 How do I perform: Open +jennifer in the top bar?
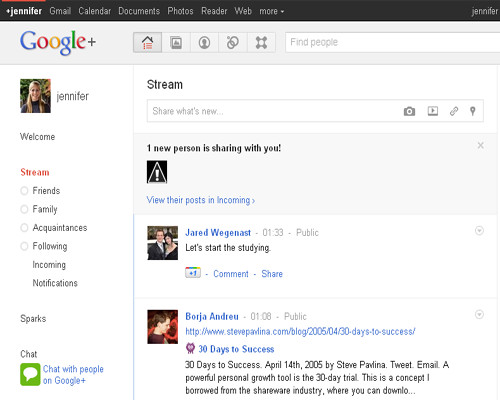click(x=24, y=11)
